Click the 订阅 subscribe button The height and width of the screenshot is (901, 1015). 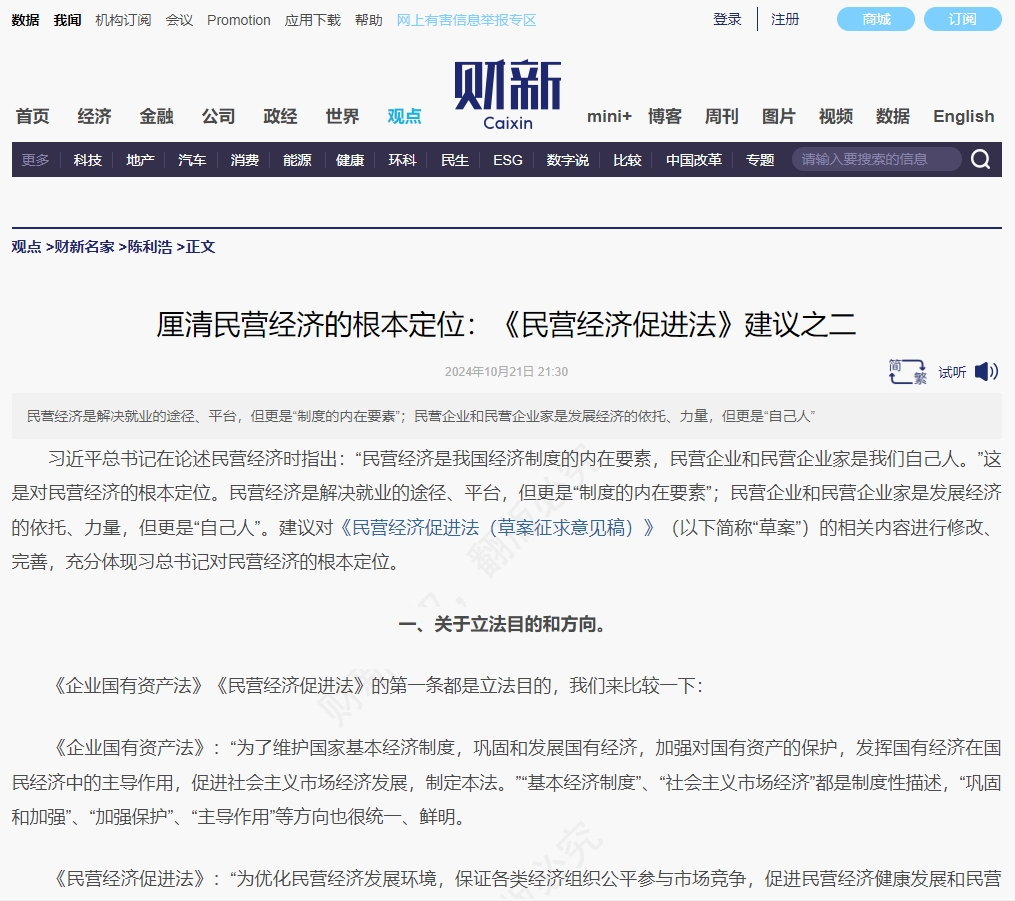(962, 18)
